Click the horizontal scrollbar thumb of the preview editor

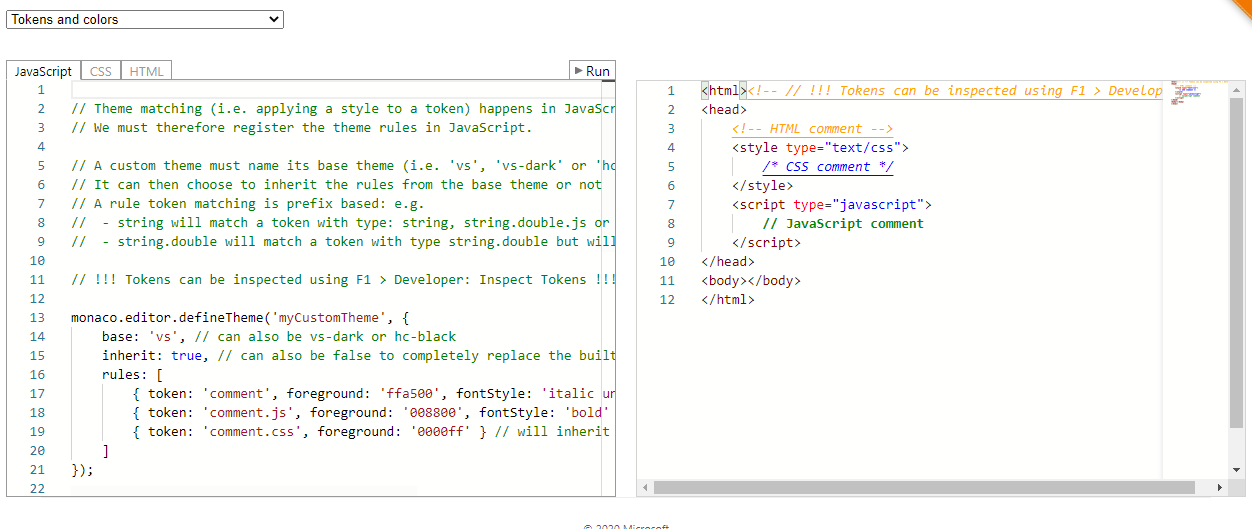coord(924,487)
